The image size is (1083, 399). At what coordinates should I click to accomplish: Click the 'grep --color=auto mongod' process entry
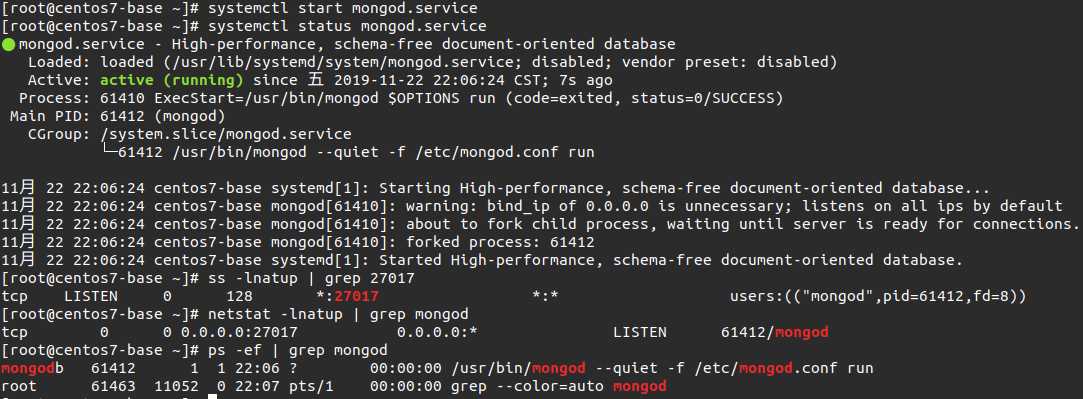coord(559,387)
